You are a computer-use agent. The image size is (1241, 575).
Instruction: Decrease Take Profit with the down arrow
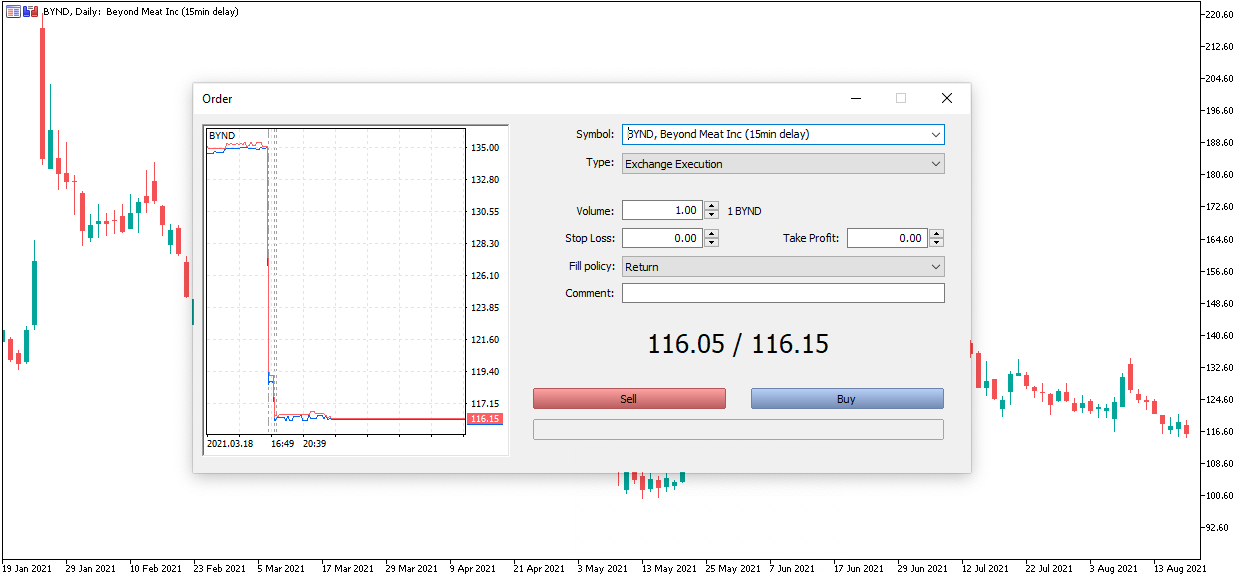(x=936, y=243)
